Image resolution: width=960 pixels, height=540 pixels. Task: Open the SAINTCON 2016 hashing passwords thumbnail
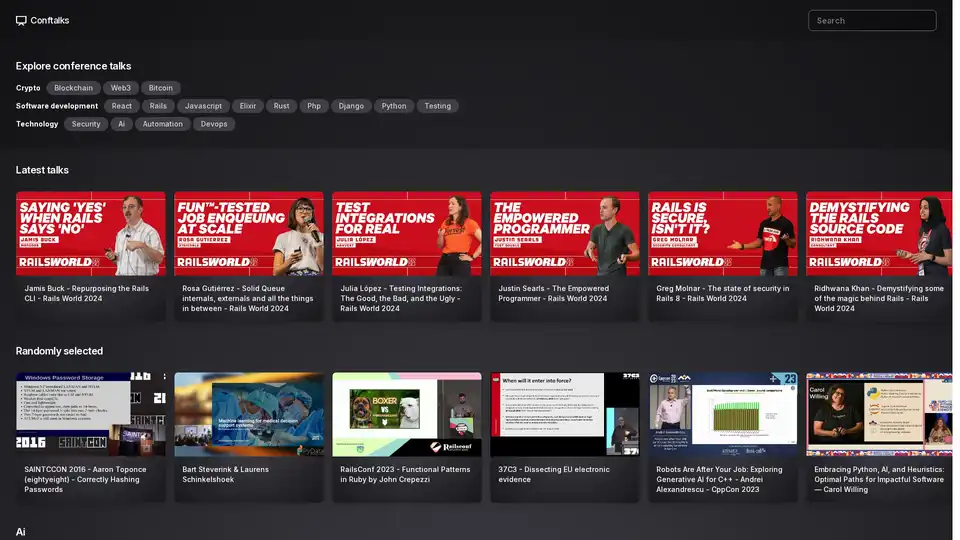[90, 414]
